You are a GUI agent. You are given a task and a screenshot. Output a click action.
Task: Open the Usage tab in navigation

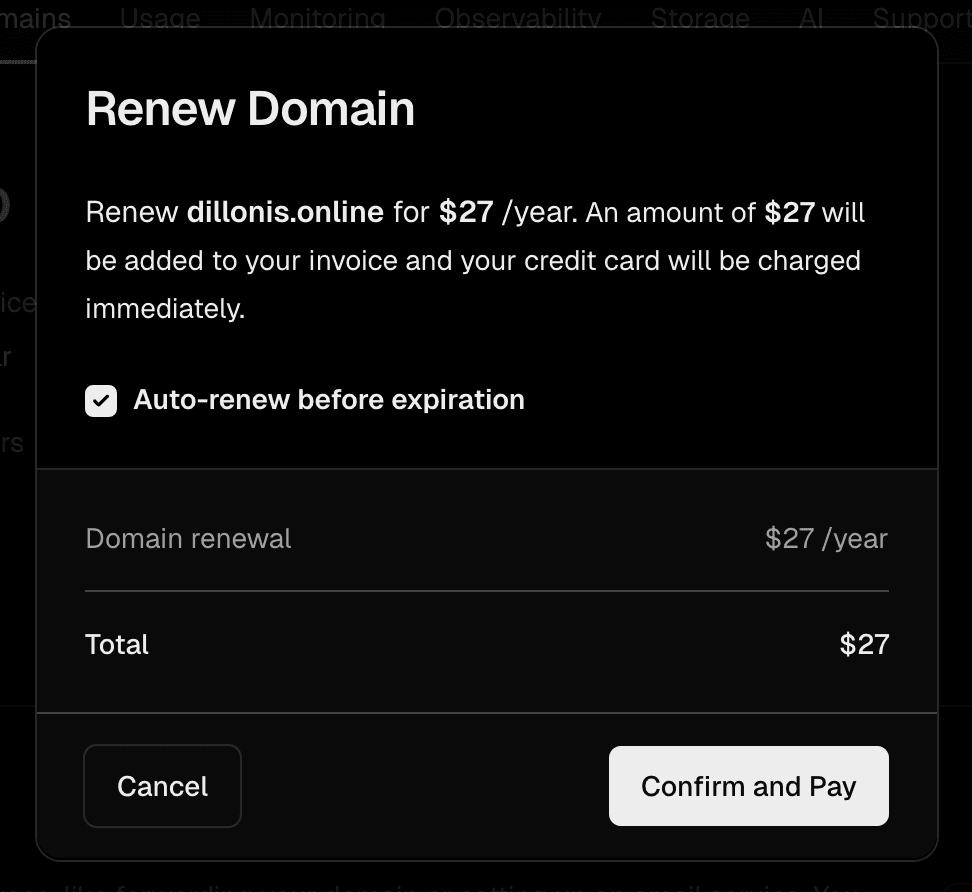pos(159,18)
